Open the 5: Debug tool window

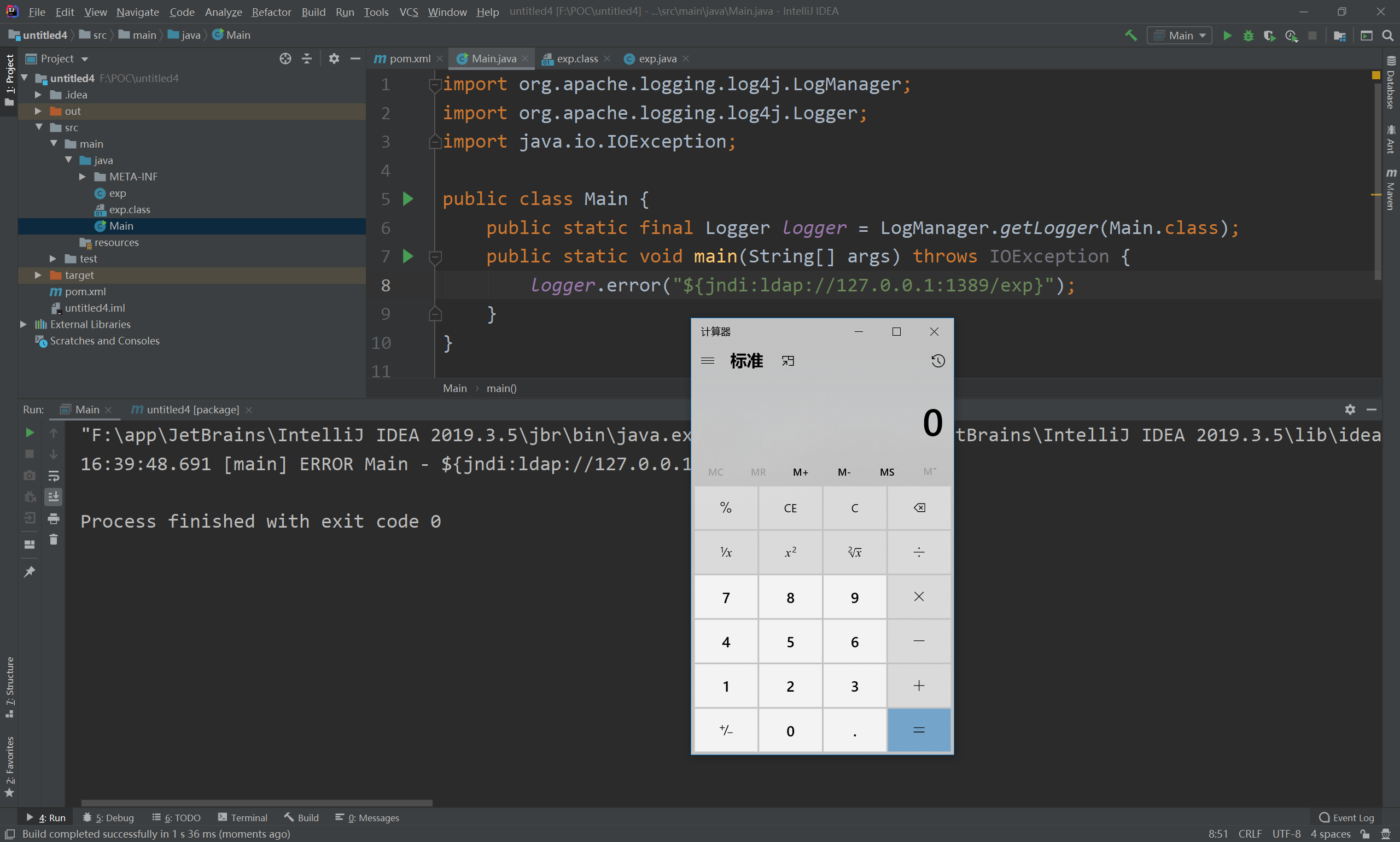click(108, 817)
